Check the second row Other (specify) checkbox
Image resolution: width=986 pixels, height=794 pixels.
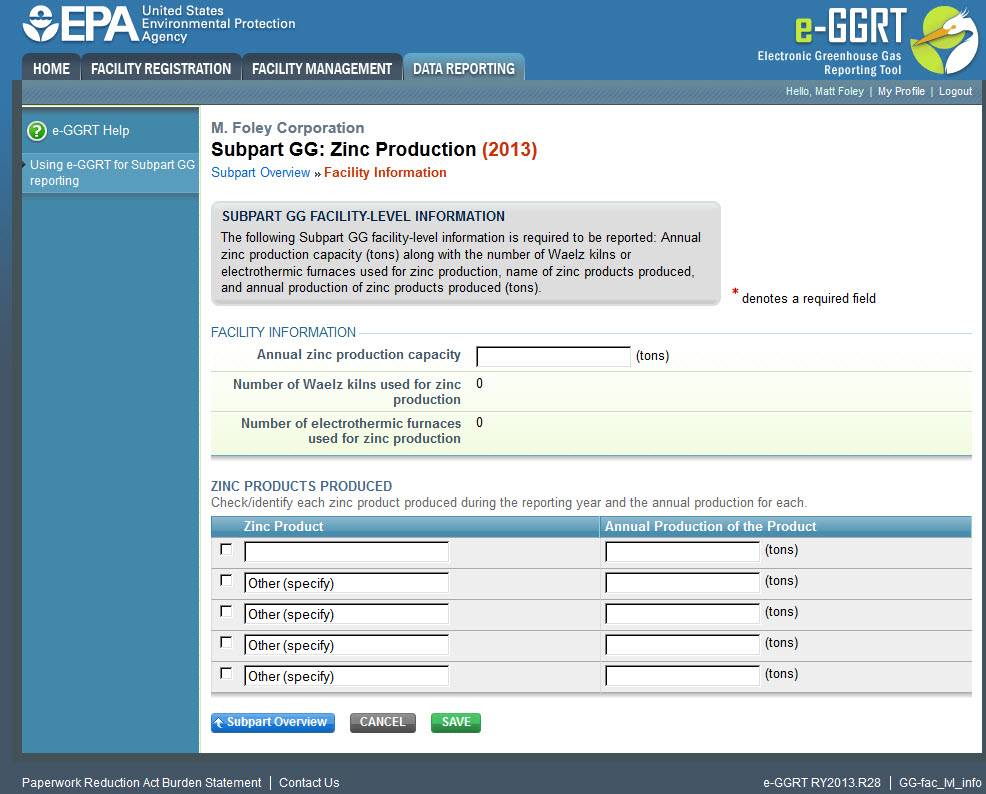(x=226, y=580)
